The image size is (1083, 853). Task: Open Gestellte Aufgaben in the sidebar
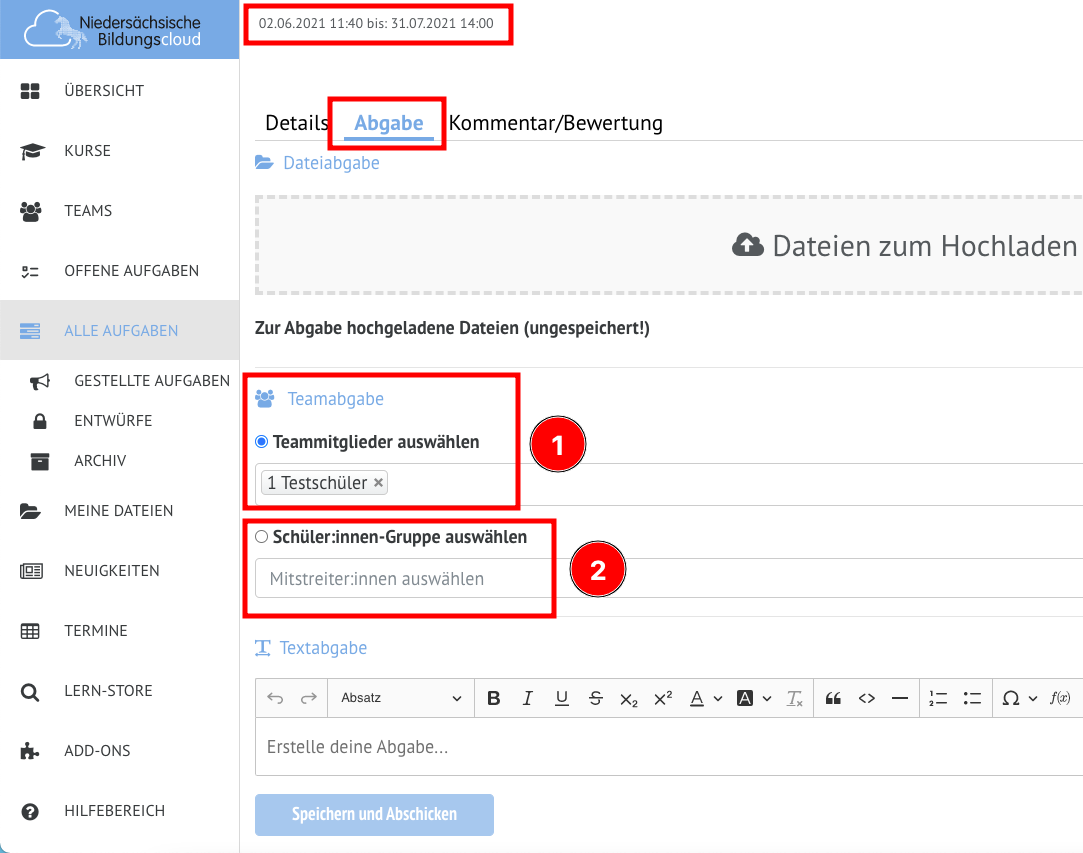(151, 381)
